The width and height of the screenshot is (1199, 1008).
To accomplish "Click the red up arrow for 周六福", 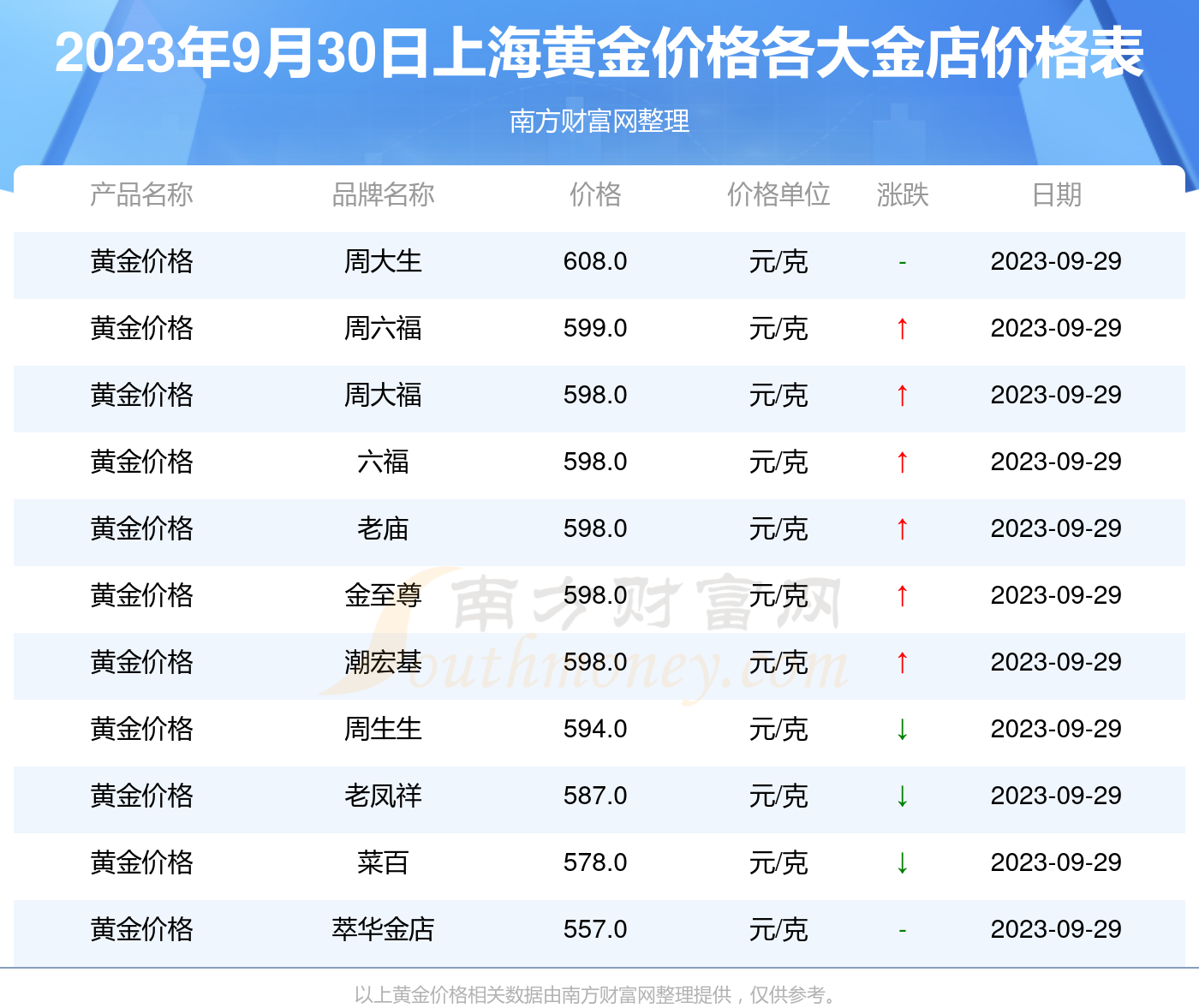I will coord(902,328).
